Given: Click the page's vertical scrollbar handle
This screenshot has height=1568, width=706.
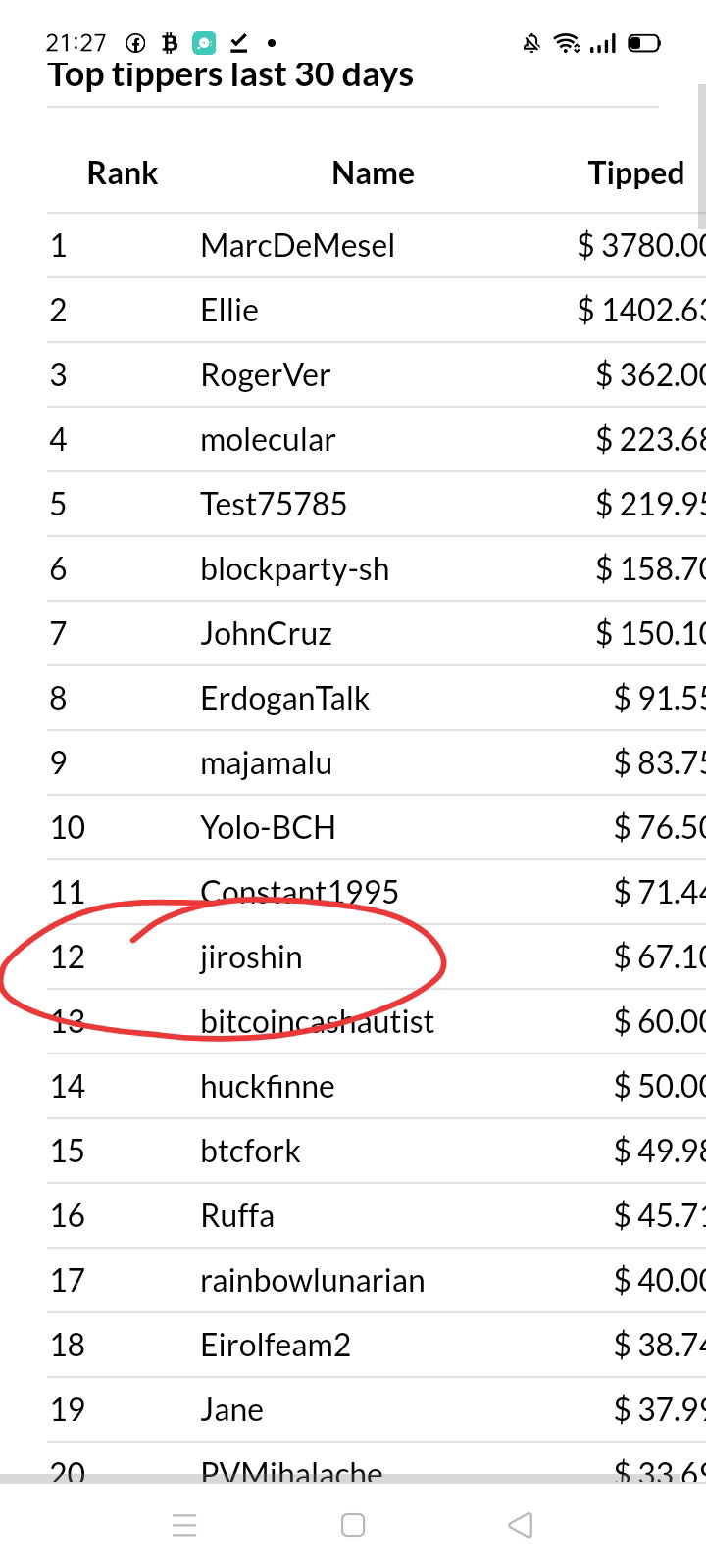Looking at the screenshot, I should point(702,157).
